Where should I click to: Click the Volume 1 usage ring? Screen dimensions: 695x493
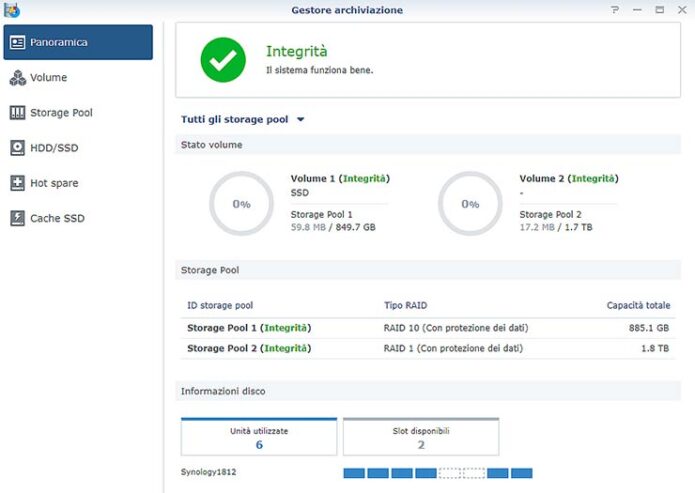coord(241,204)
